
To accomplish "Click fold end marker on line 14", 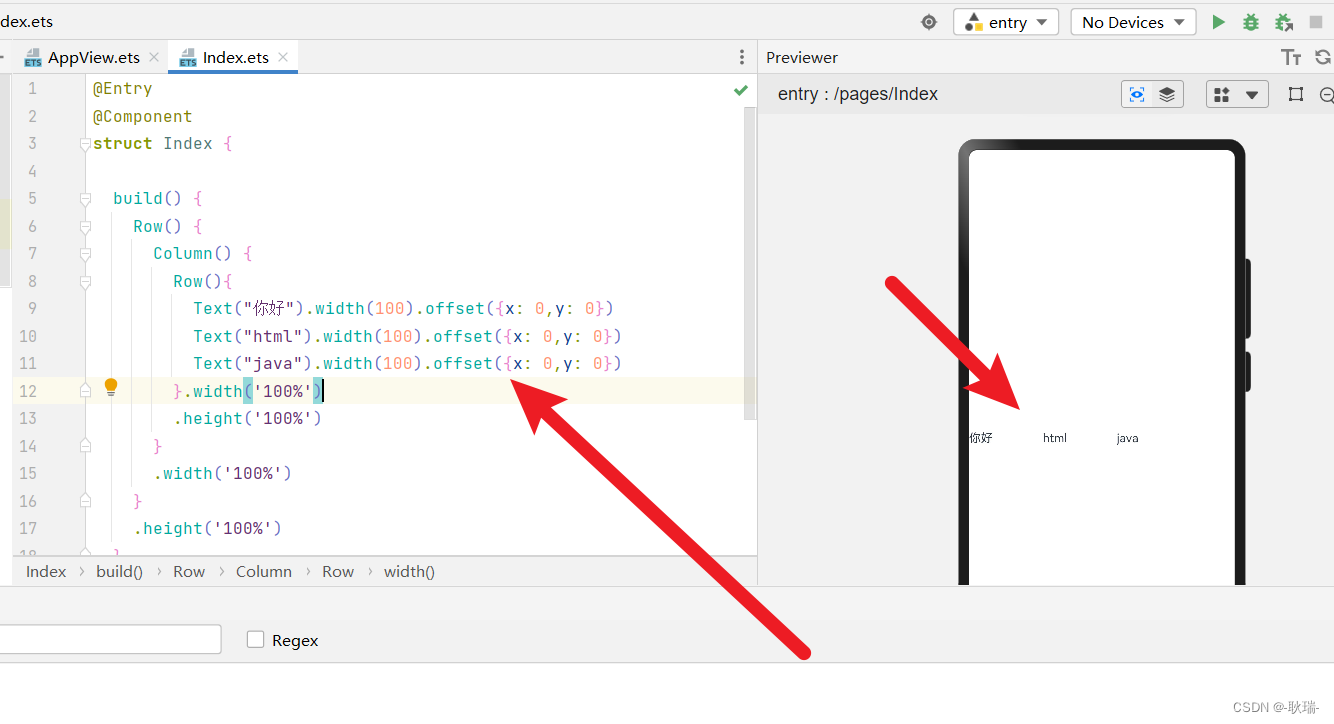I will [x=85, y=446].
